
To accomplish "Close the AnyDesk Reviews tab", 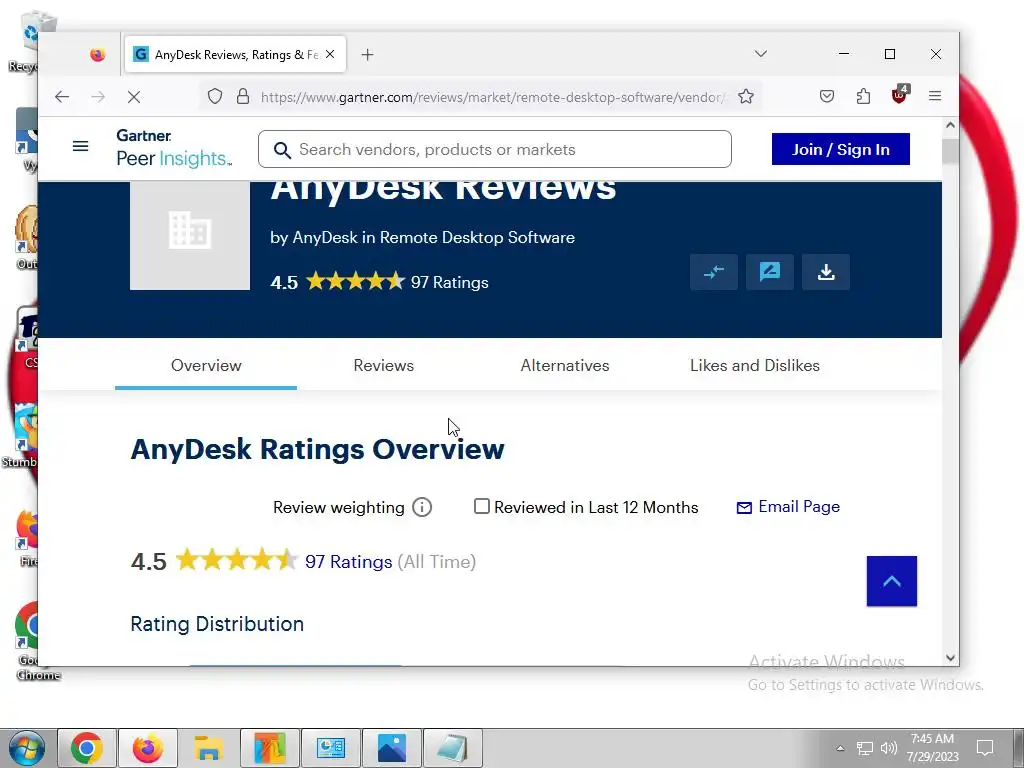I will tap(330, 54).
